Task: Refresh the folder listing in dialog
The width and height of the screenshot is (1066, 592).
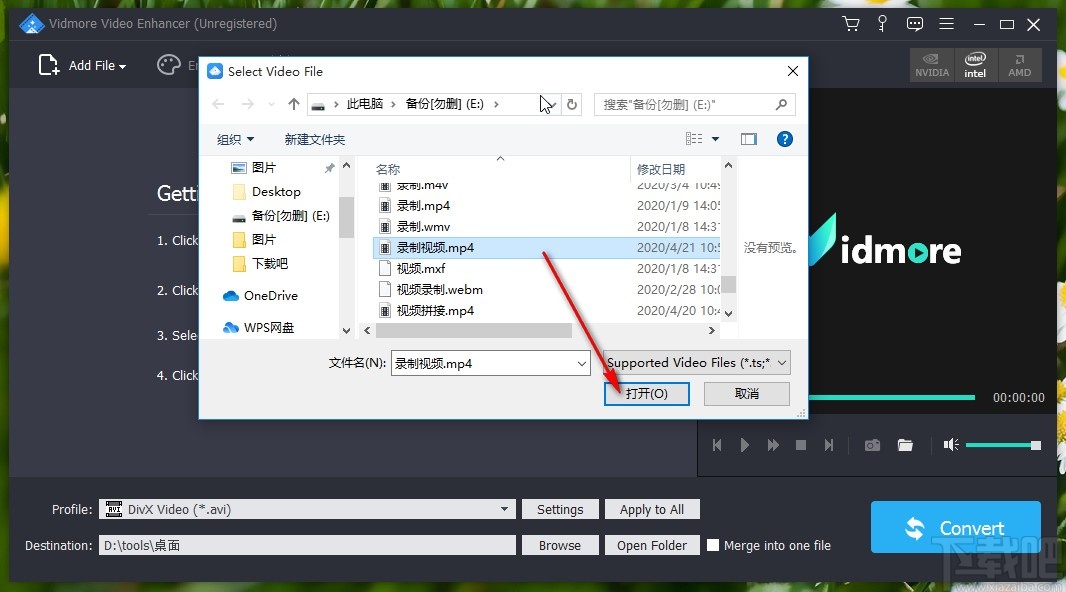Action: 572,104
